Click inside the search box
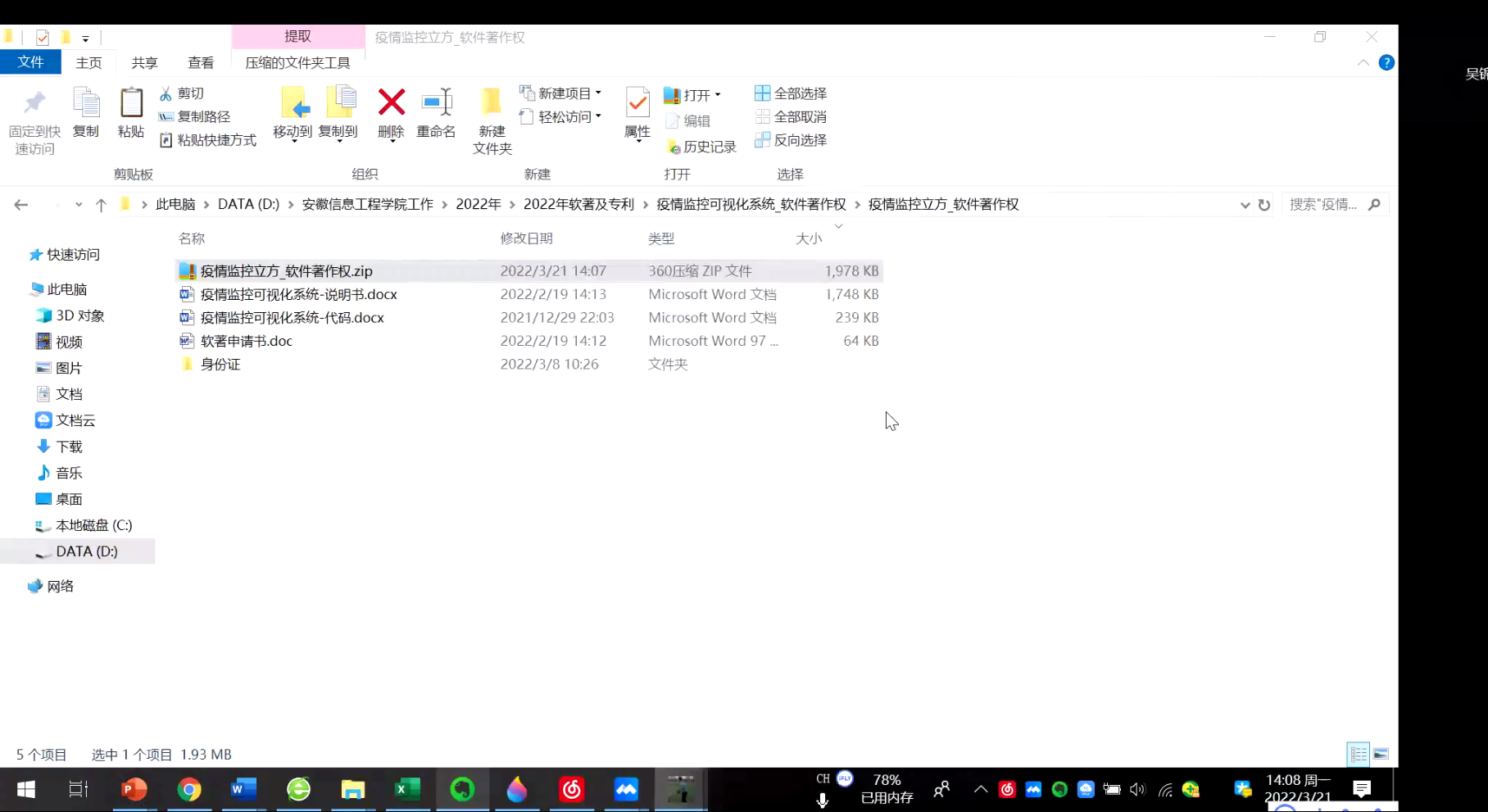Viewport: 1488px width, 812px height. tap(1331, 204)
